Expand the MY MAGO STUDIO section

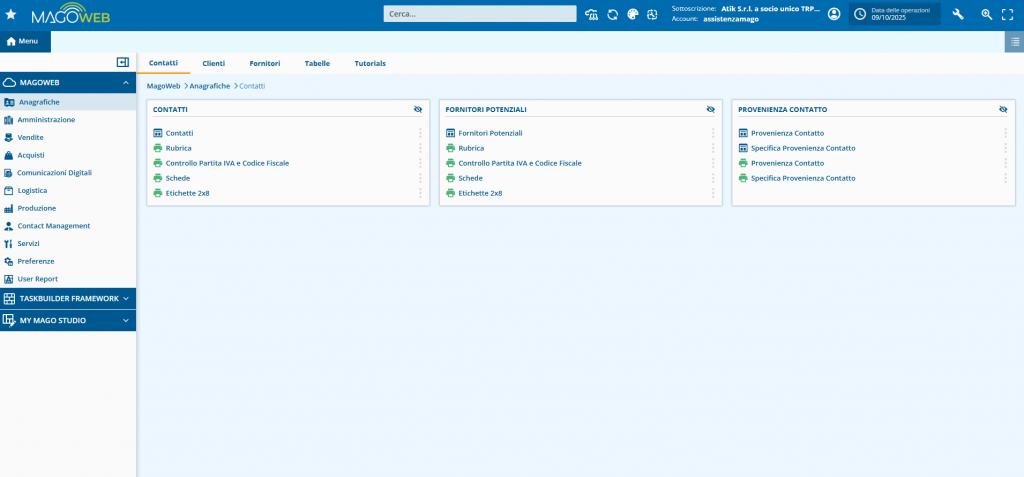(x=125, y=321)
